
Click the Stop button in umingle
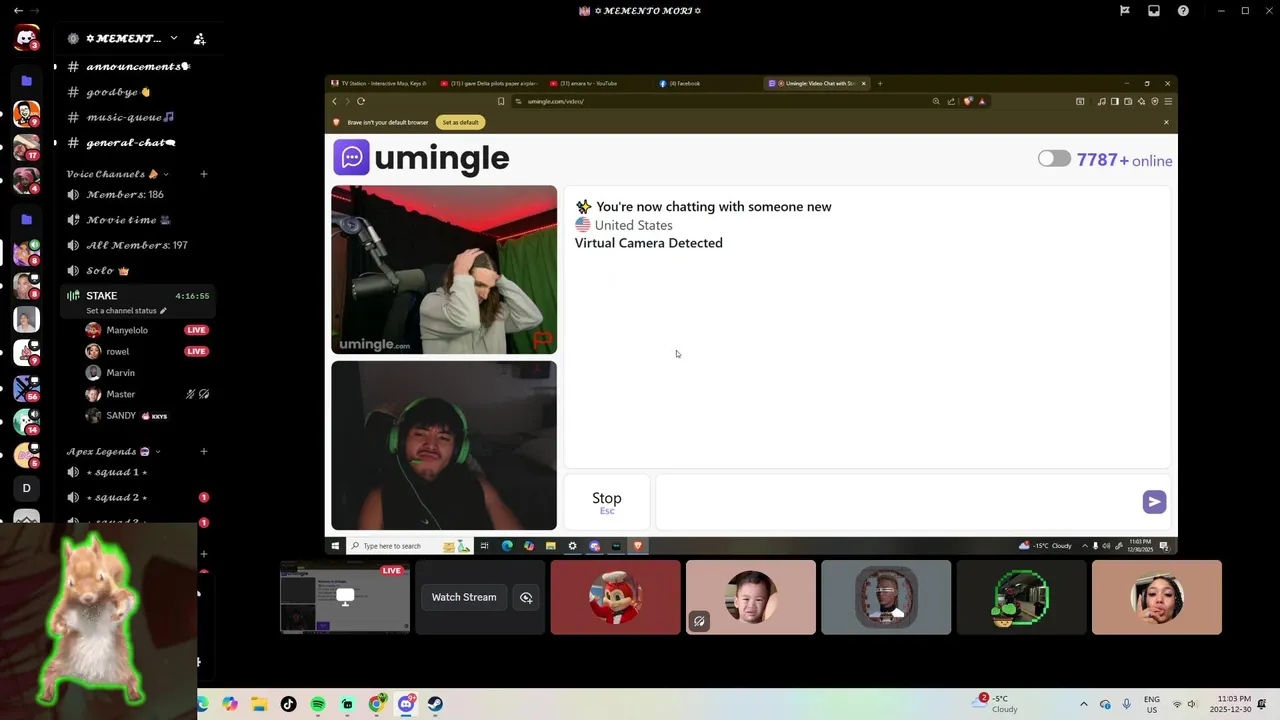pyautogui.click(x=607, y=502)
